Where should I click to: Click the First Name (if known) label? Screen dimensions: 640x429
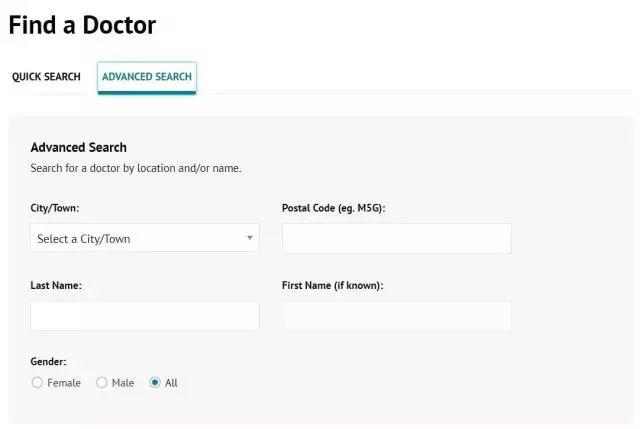tap(332, 285)
